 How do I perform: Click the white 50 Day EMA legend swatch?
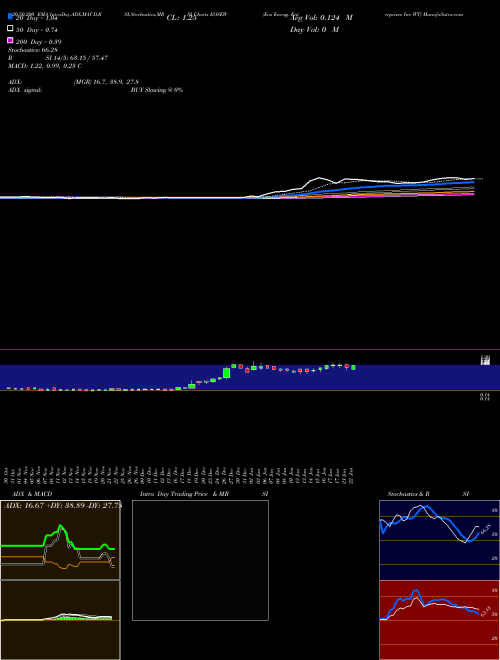point(10,29)
